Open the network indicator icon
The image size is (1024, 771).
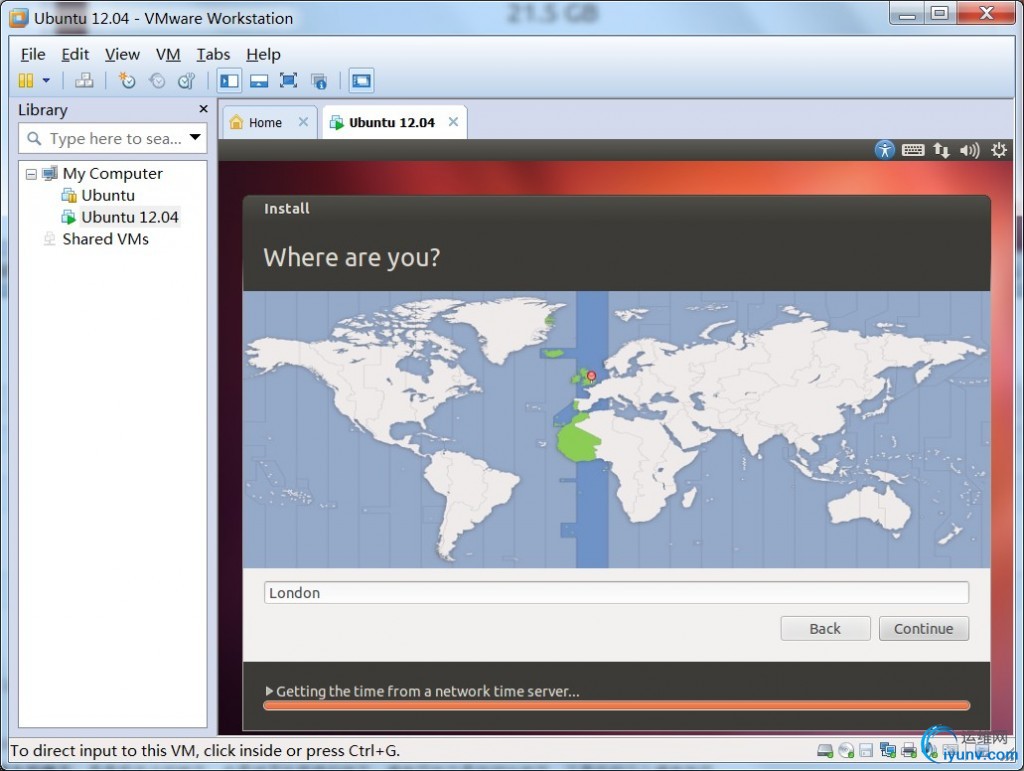point(941,150)
